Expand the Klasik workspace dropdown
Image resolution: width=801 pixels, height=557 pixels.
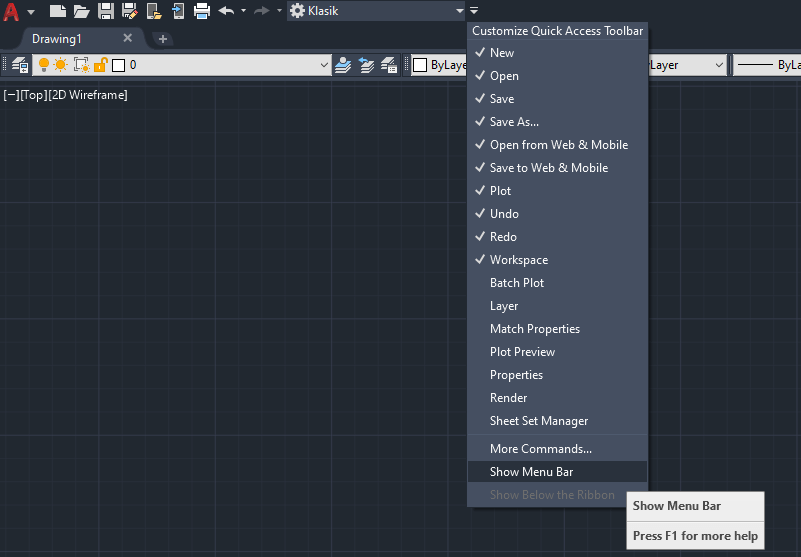point(459,11)
